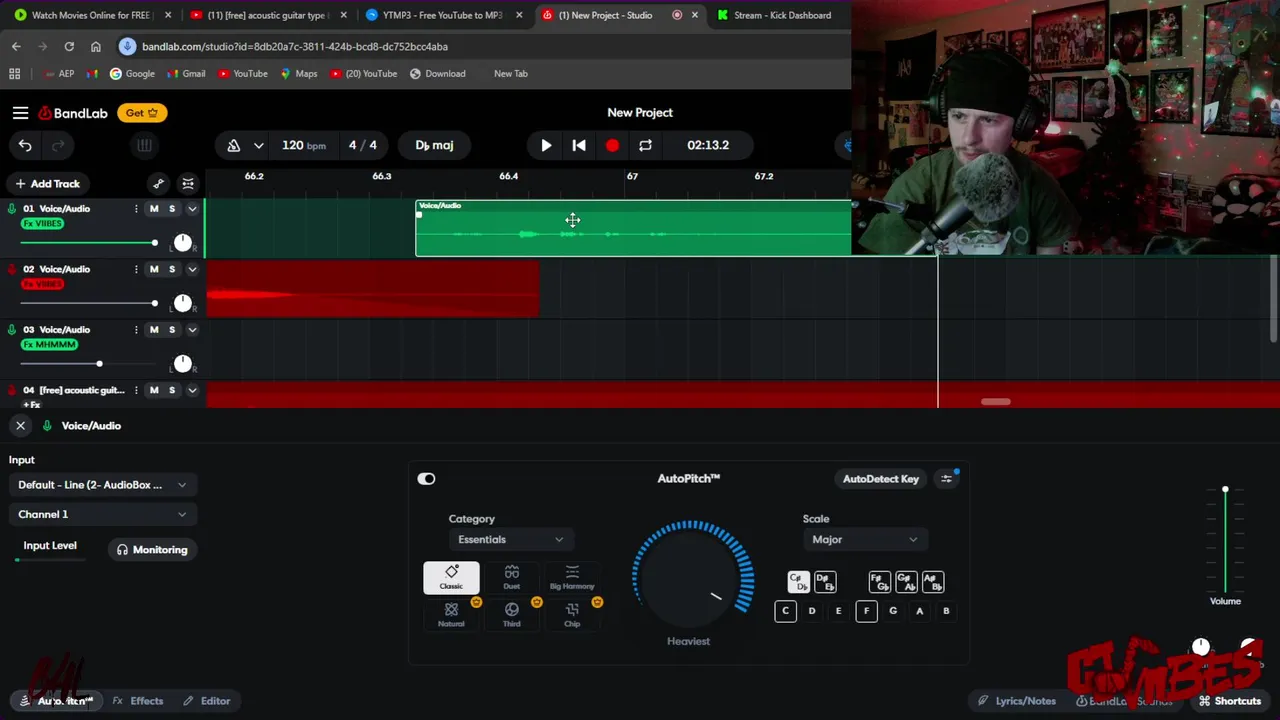This screenshot has width=1280, height=720.
Task: Toggle the G note in scale
Action: click(x=893, y=611)
